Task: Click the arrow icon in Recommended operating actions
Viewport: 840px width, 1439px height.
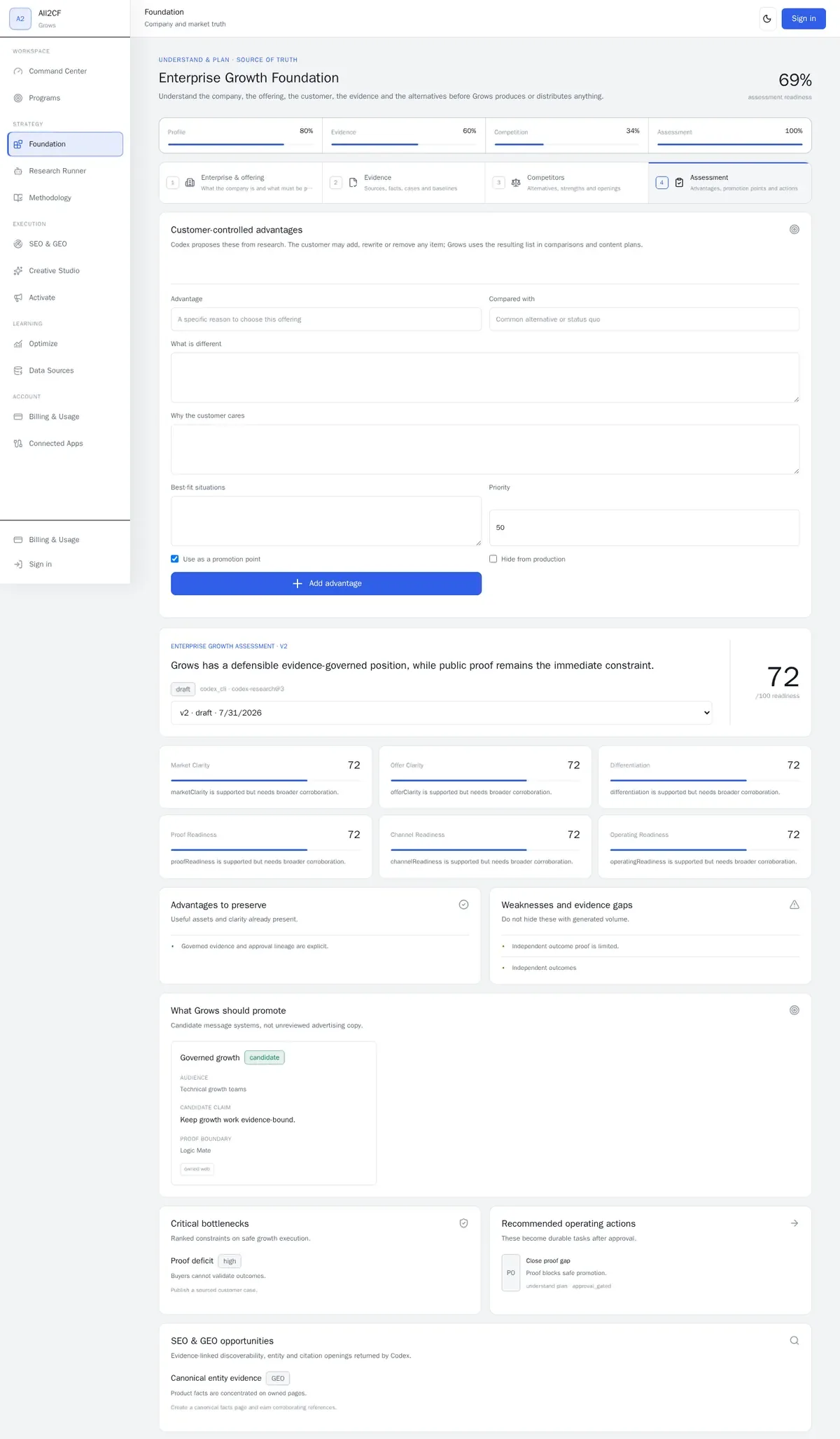Action: [x=794, y=1223]
